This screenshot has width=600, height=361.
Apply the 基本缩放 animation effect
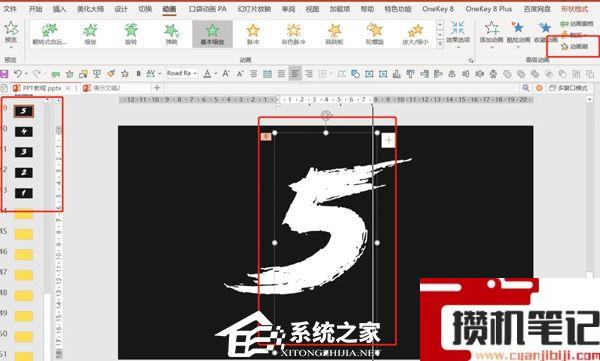coord(212,34)
